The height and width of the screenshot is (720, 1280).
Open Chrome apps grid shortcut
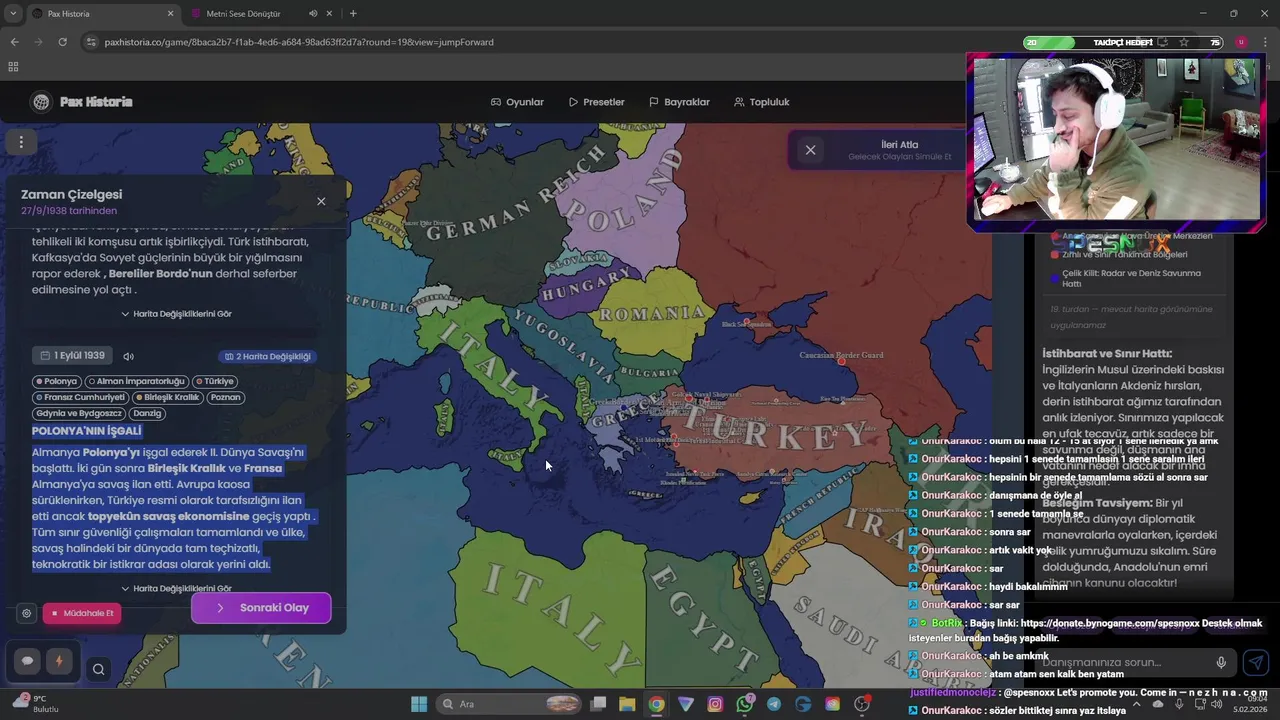point(13,67)
